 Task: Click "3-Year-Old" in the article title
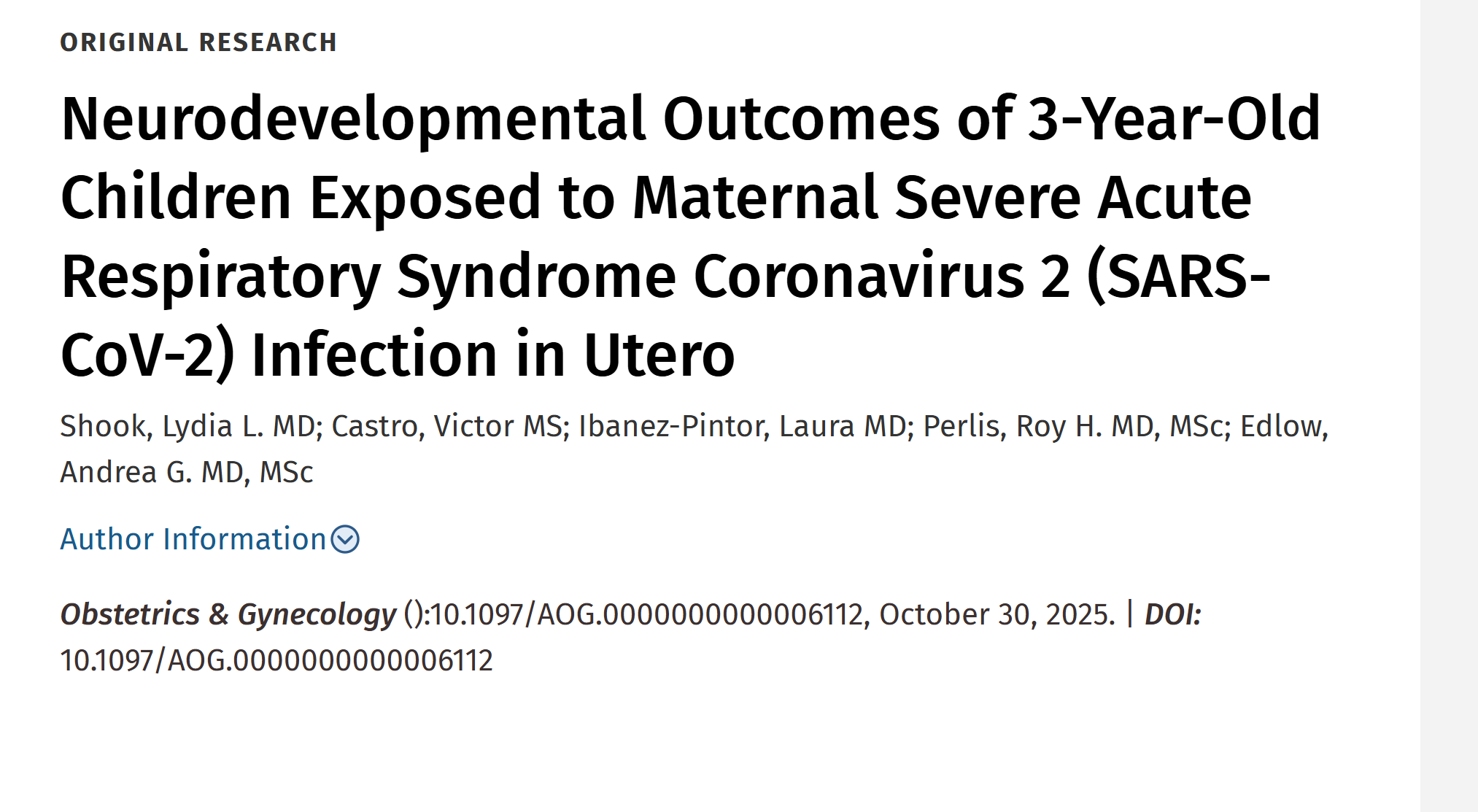1174,118
